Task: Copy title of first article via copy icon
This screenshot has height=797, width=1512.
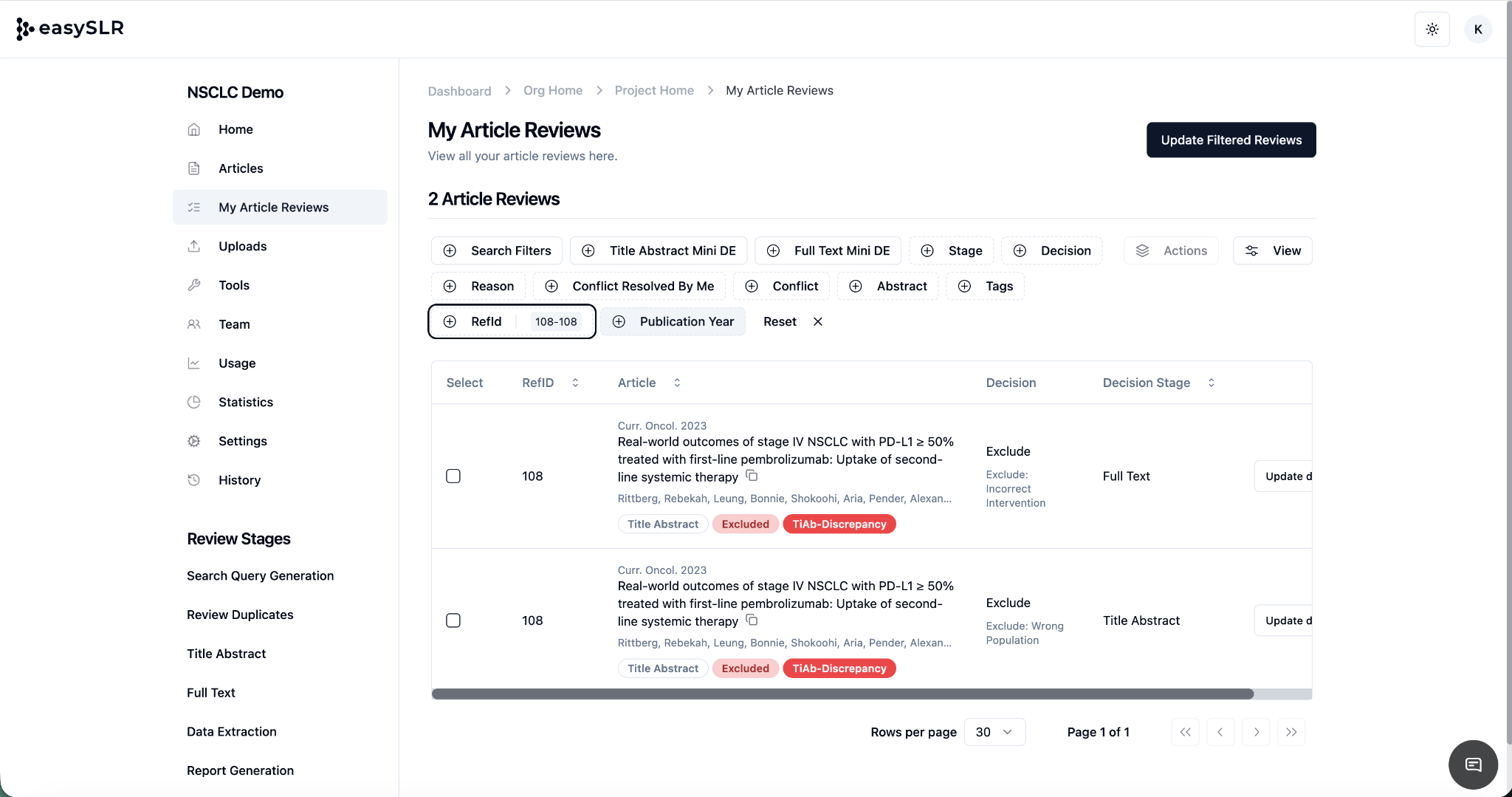Action: coord(752,476)
